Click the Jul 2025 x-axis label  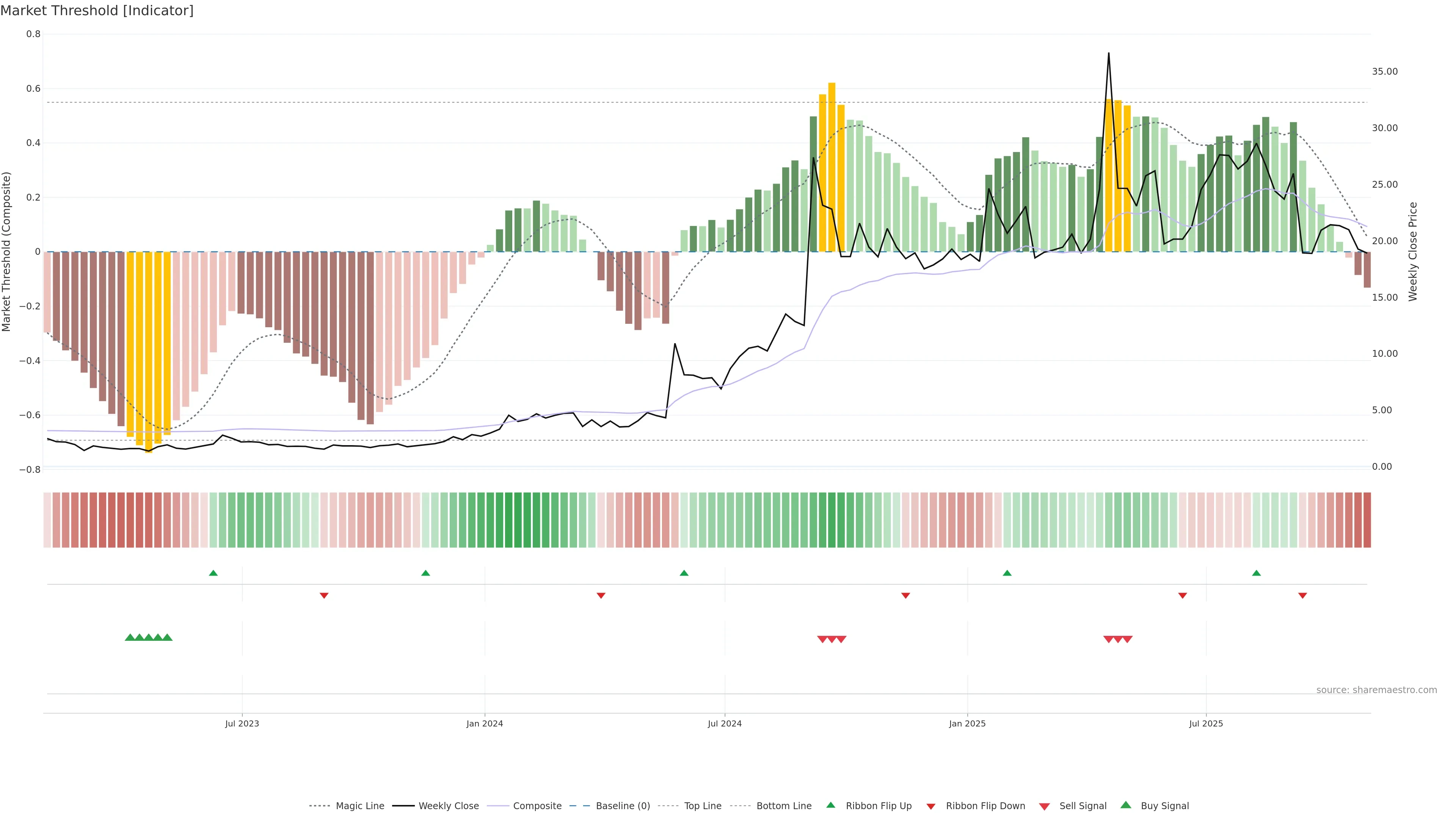click(x=1206, y=723)
